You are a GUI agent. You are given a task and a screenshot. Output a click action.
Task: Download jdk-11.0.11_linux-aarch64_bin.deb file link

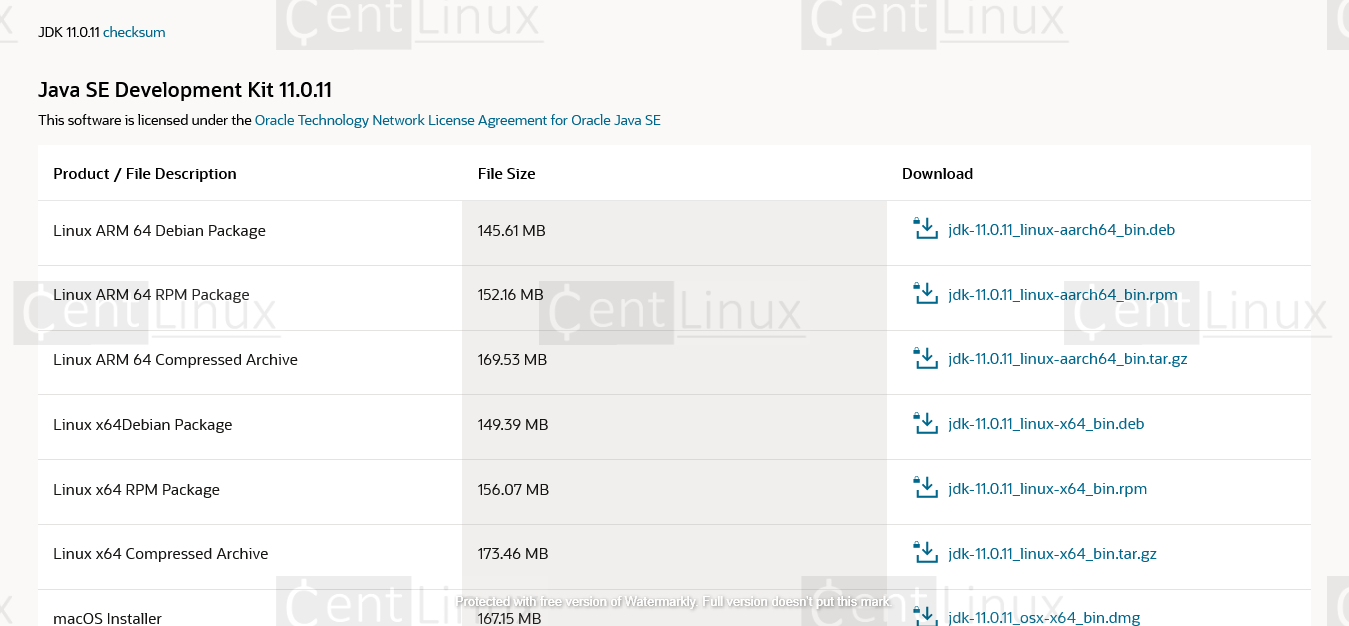(1061, 230)
